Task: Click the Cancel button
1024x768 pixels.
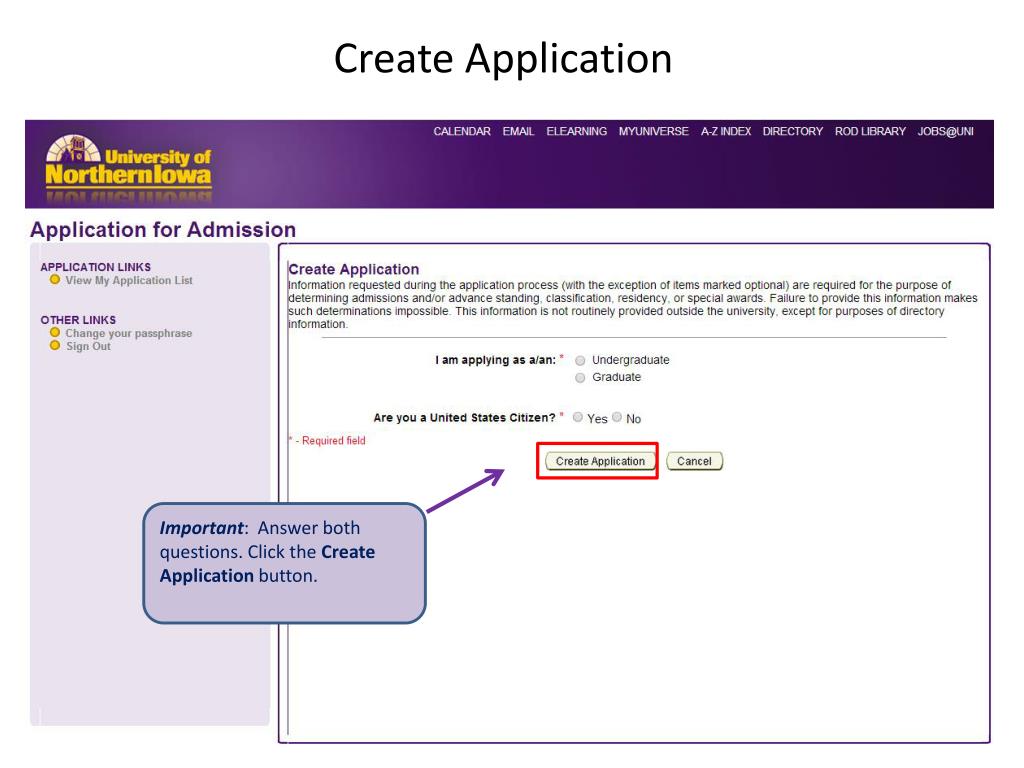Action: click(x=694, y=461)
